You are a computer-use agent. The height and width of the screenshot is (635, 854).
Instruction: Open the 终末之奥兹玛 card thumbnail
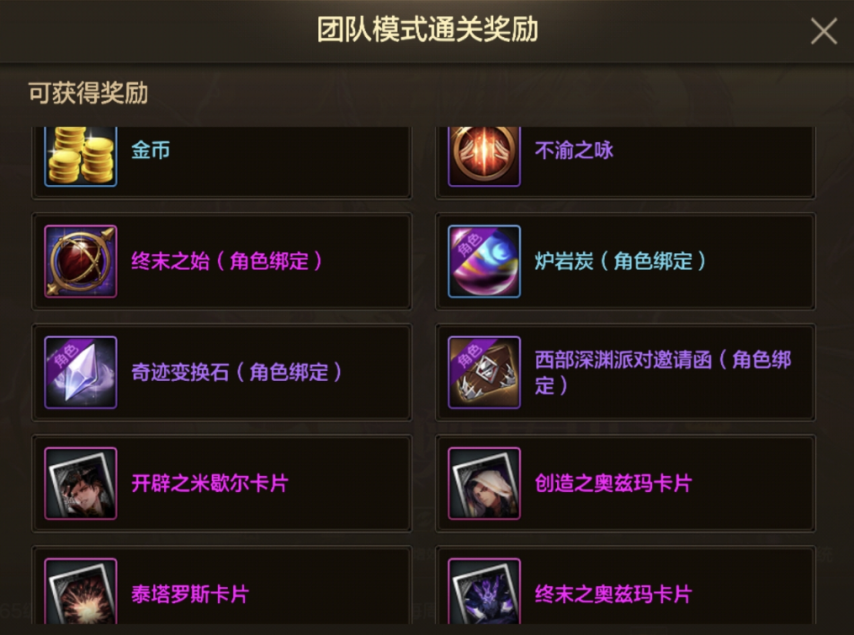tap(484, 591)
